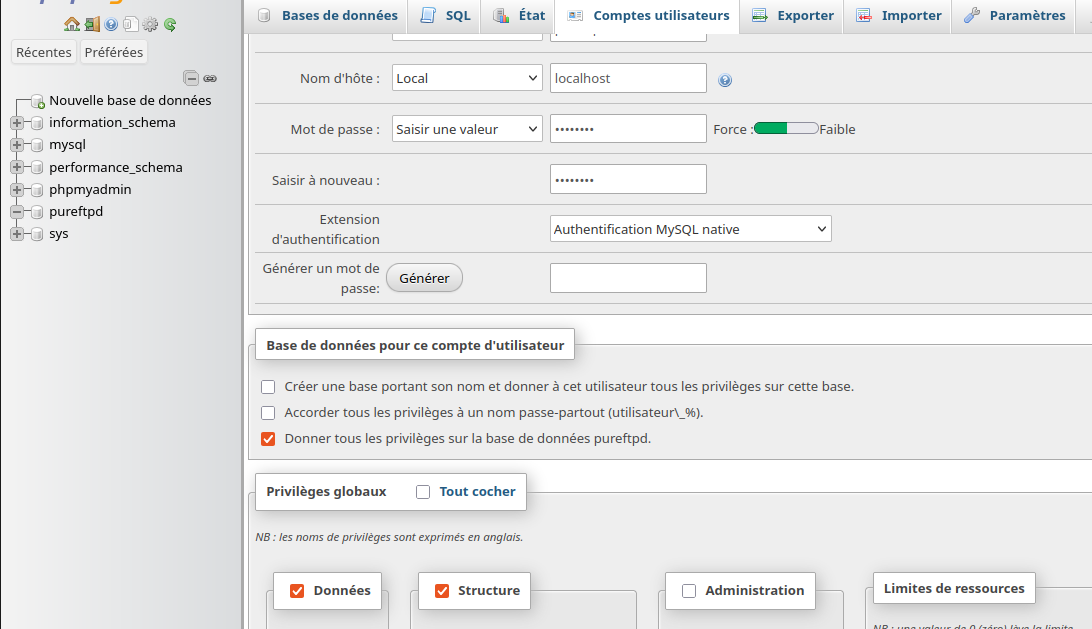This screenshot has width=1092, height=629.
Task: Open phpMyAdmin documentation help icon
Action: (x=111, y=24)
